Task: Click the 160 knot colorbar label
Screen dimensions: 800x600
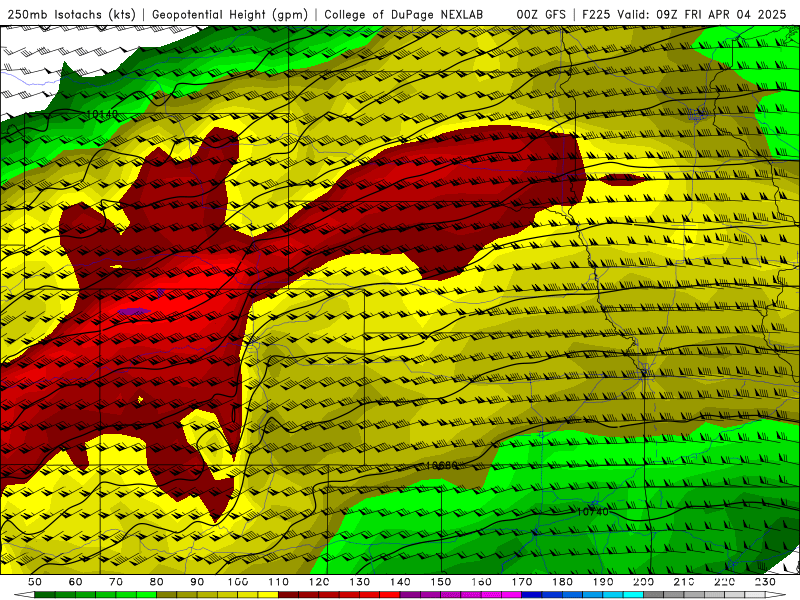Action: click(x=482, y=582)
